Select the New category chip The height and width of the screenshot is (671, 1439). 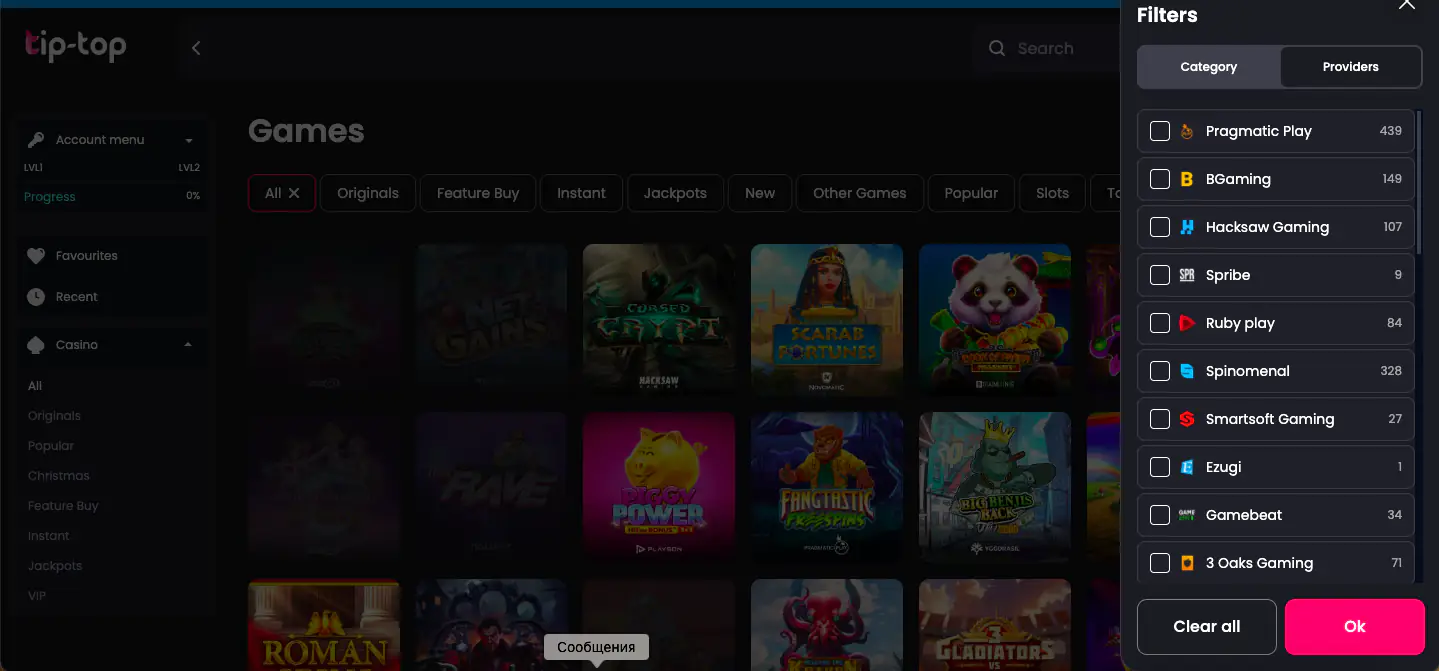click(x=760, y=193)
